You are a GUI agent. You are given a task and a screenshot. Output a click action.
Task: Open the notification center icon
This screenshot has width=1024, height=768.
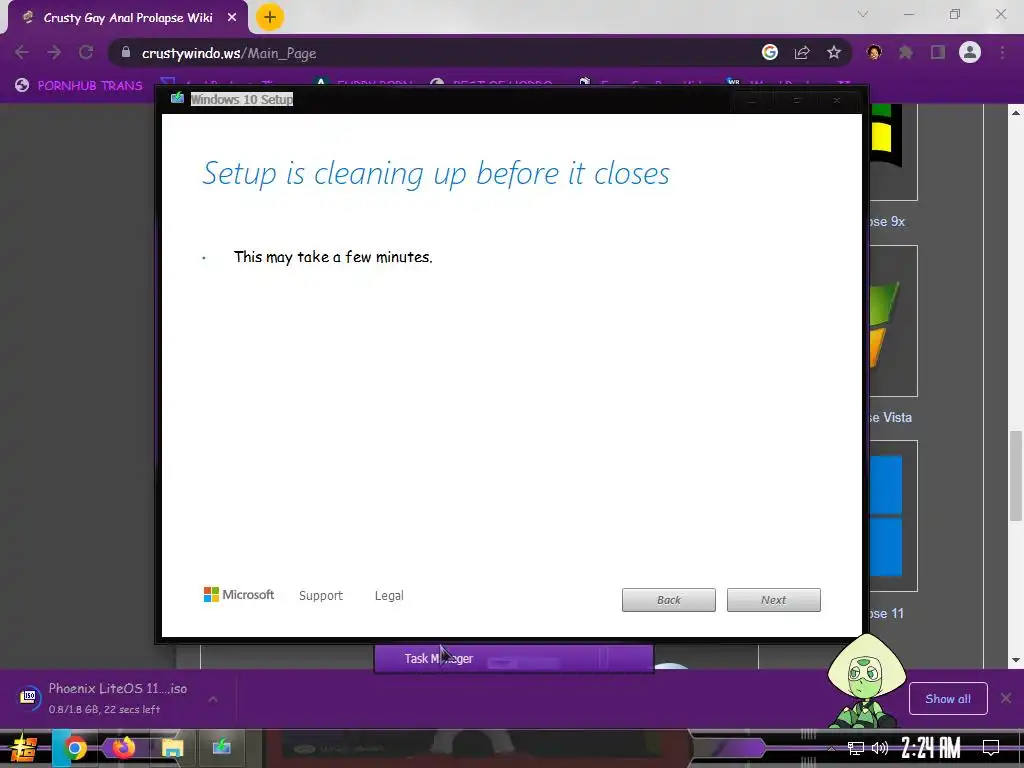point(991,748)
